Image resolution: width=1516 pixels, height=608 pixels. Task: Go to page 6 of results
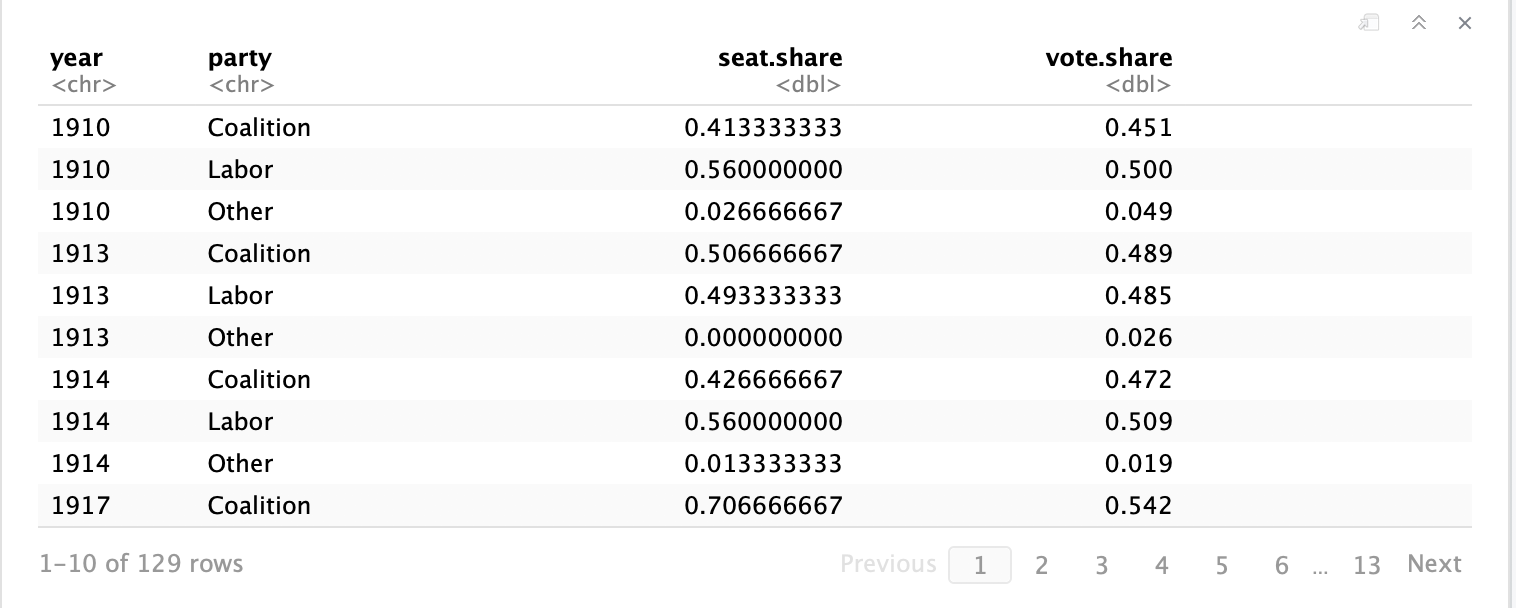[1281, 565]
